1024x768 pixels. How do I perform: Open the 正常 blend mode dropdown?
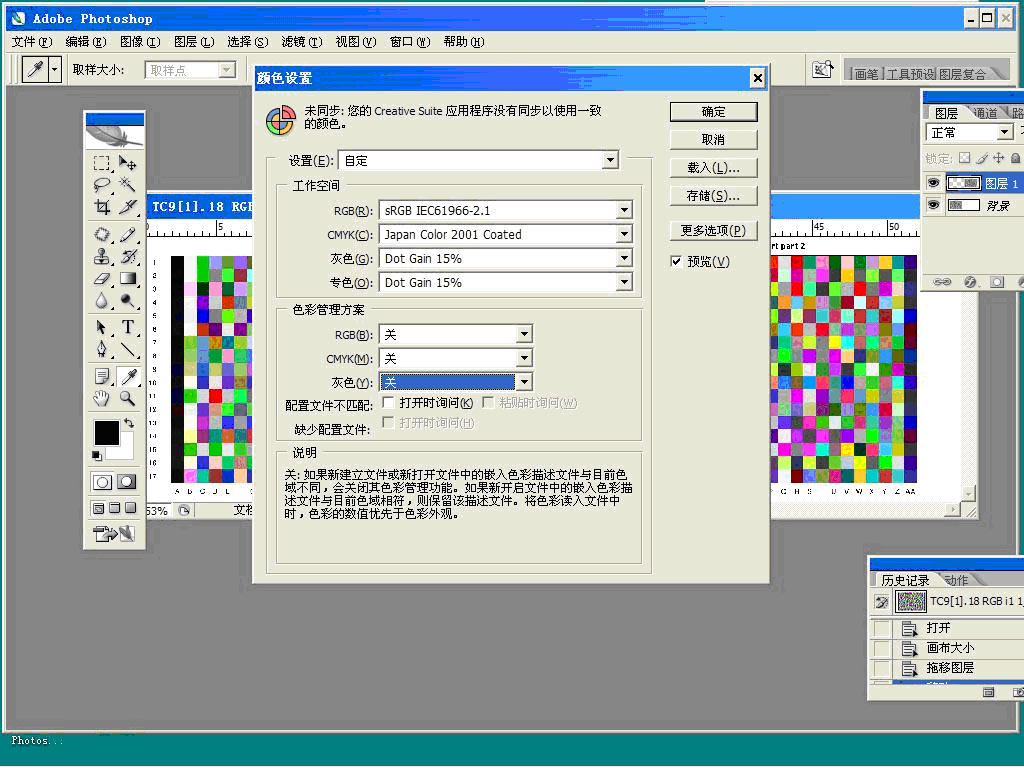pyautogui.click(x=969, y=133)
